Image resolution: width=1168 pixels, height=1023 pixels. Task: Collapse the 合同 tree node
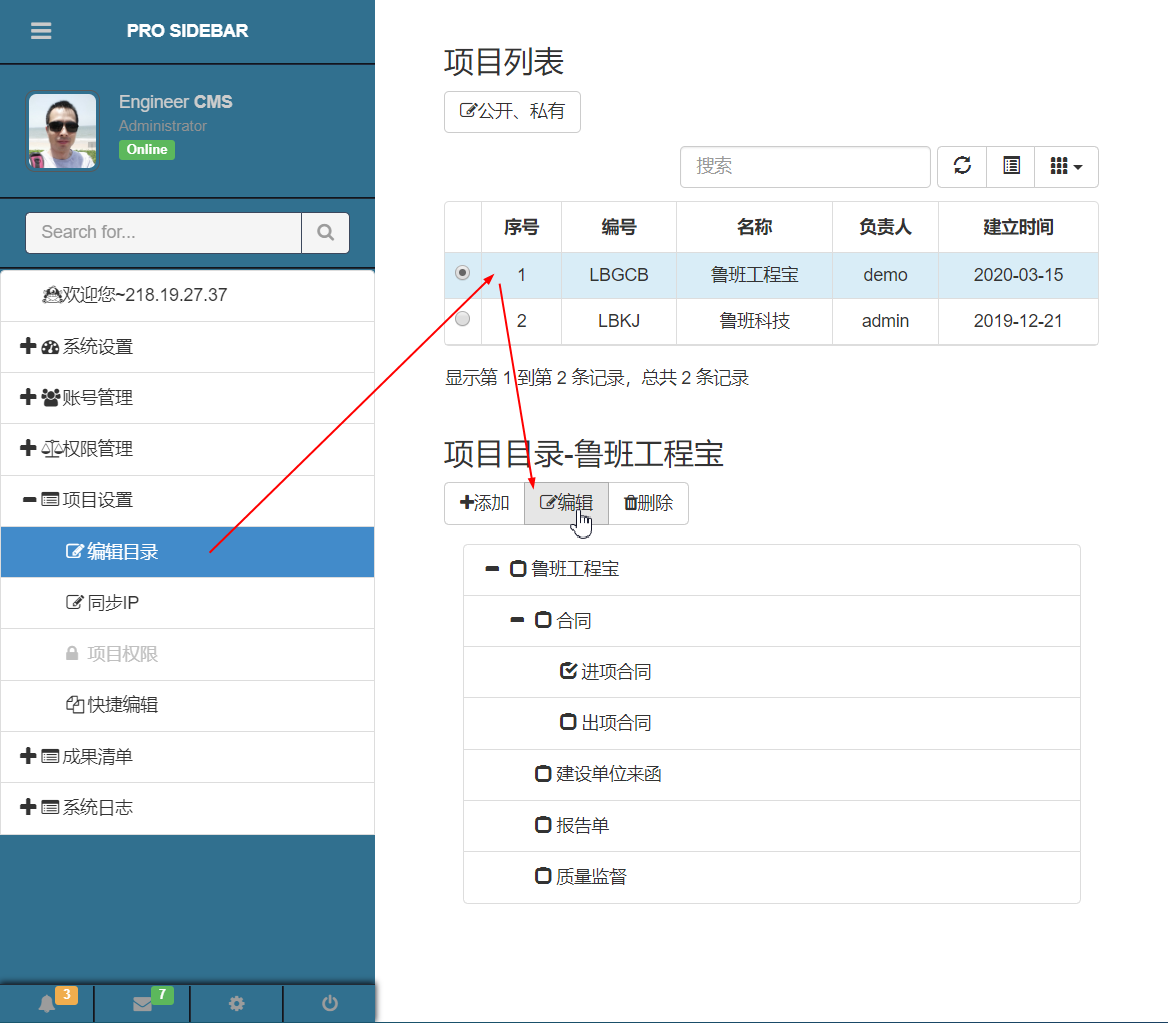tap(517, 620)
